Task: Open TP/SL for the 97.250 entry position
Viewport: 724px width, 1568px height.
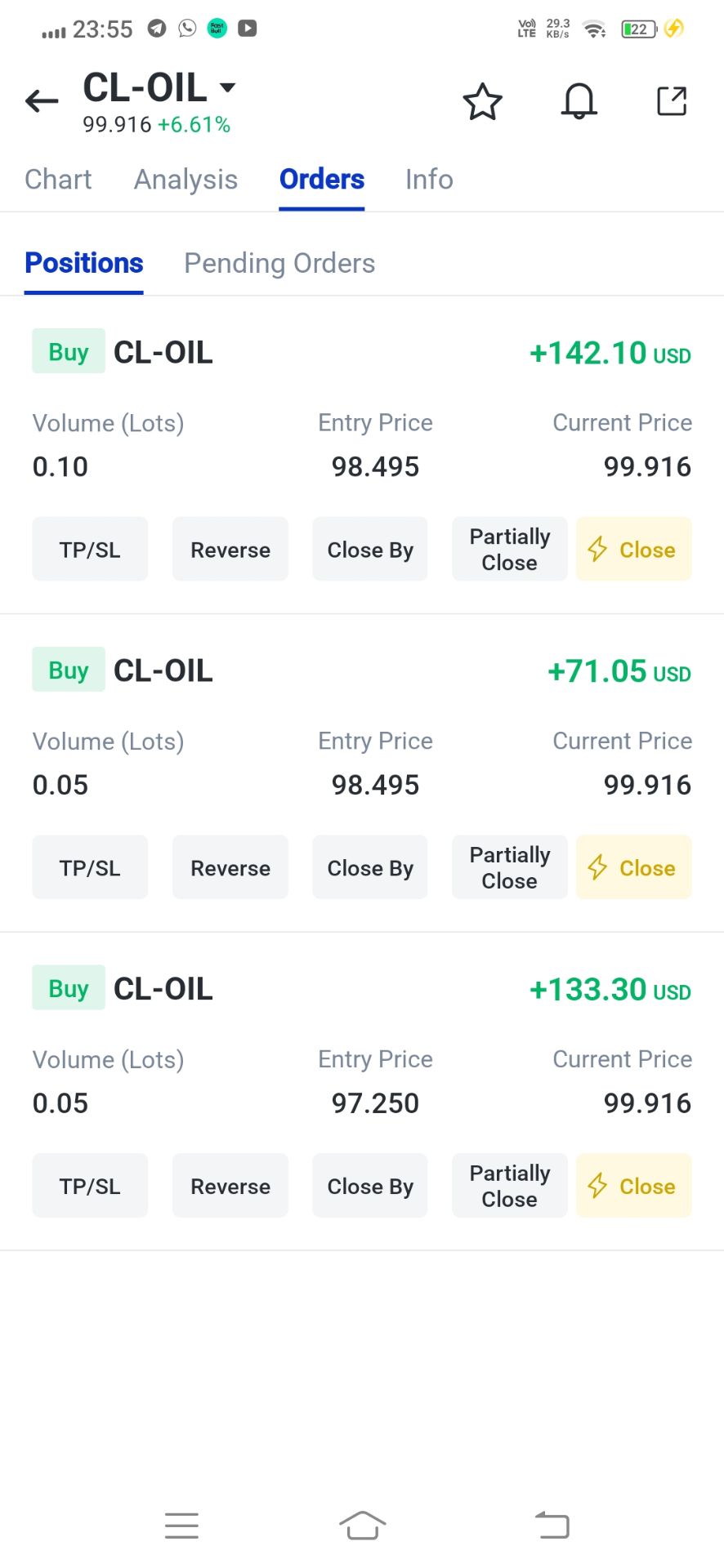Action: point(90,1187)
